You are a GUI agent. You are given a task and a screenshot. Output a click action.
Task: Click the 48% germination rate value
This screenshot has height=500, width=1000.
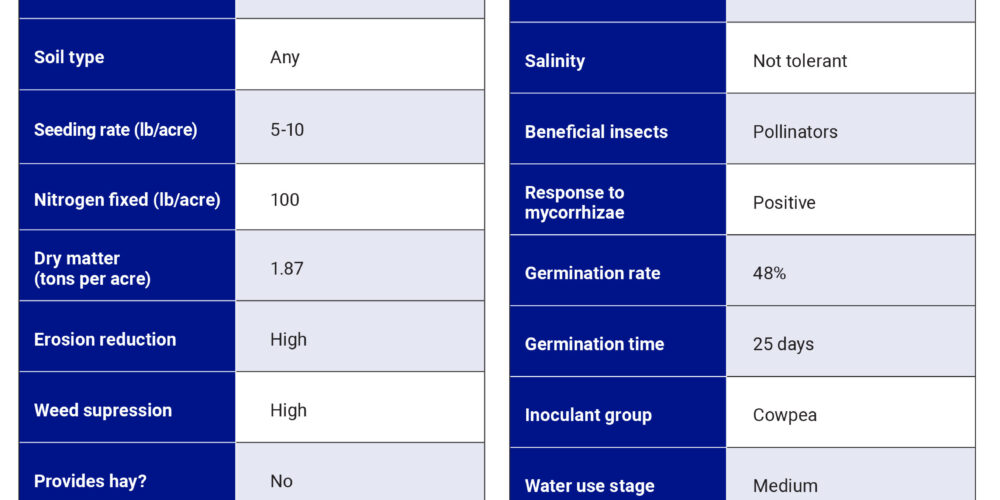(769, 273)
